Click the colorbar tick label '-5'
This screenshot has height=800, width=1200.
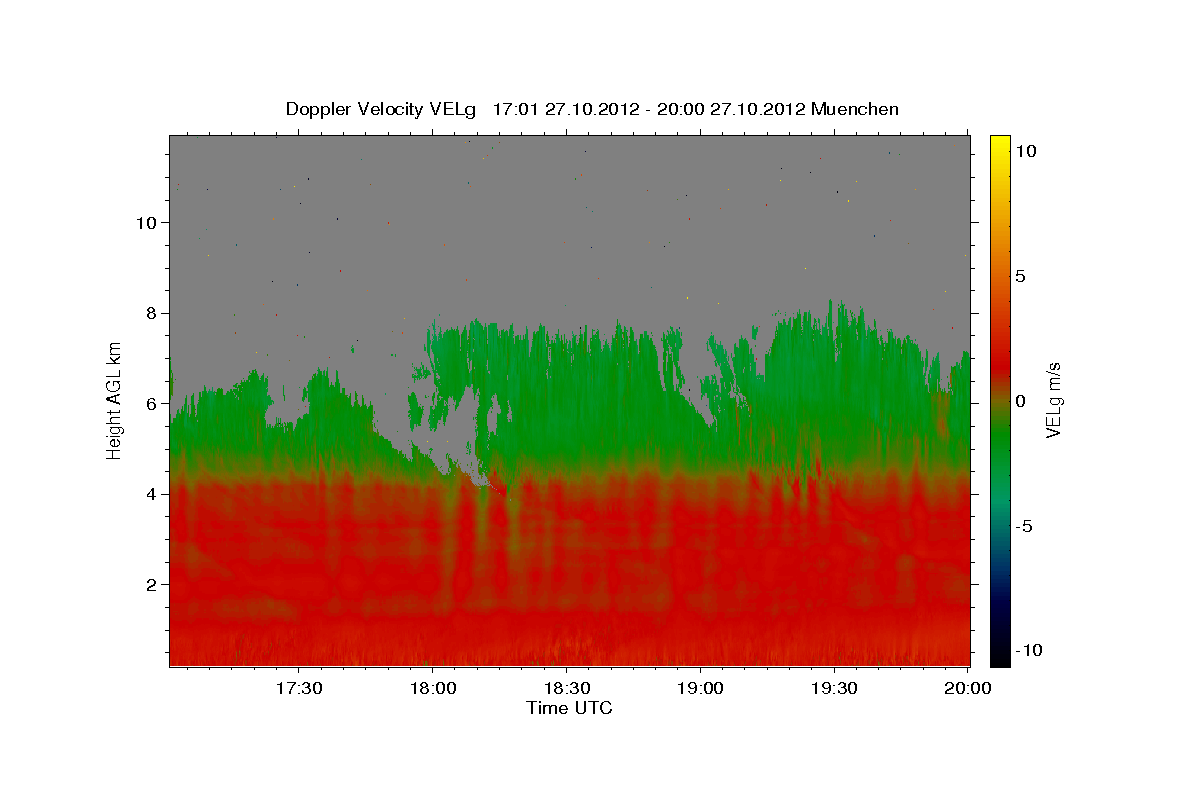(x=1024, y=526)
